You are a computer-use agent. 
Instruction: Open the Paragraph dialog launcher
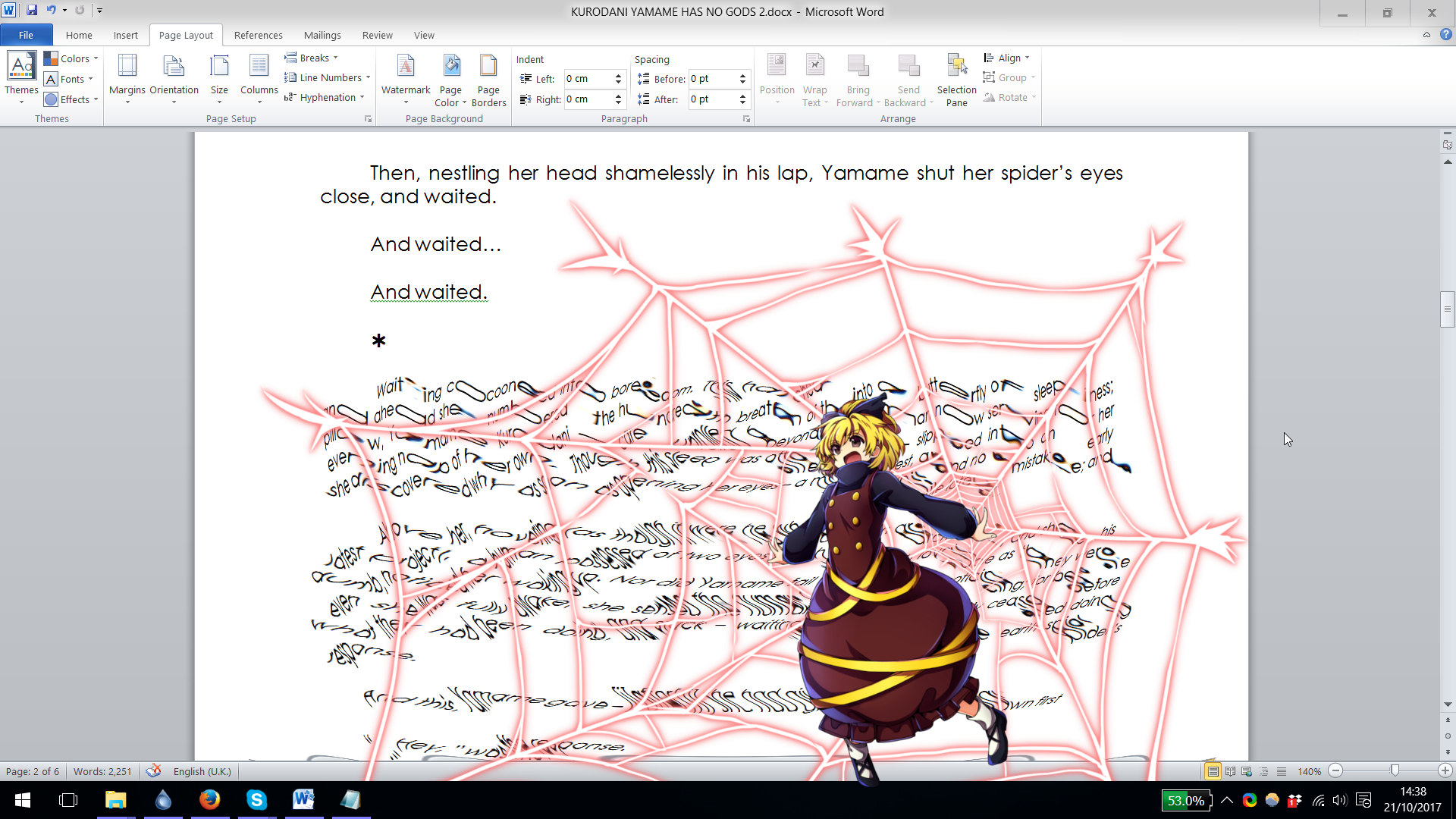coord(746,119)
